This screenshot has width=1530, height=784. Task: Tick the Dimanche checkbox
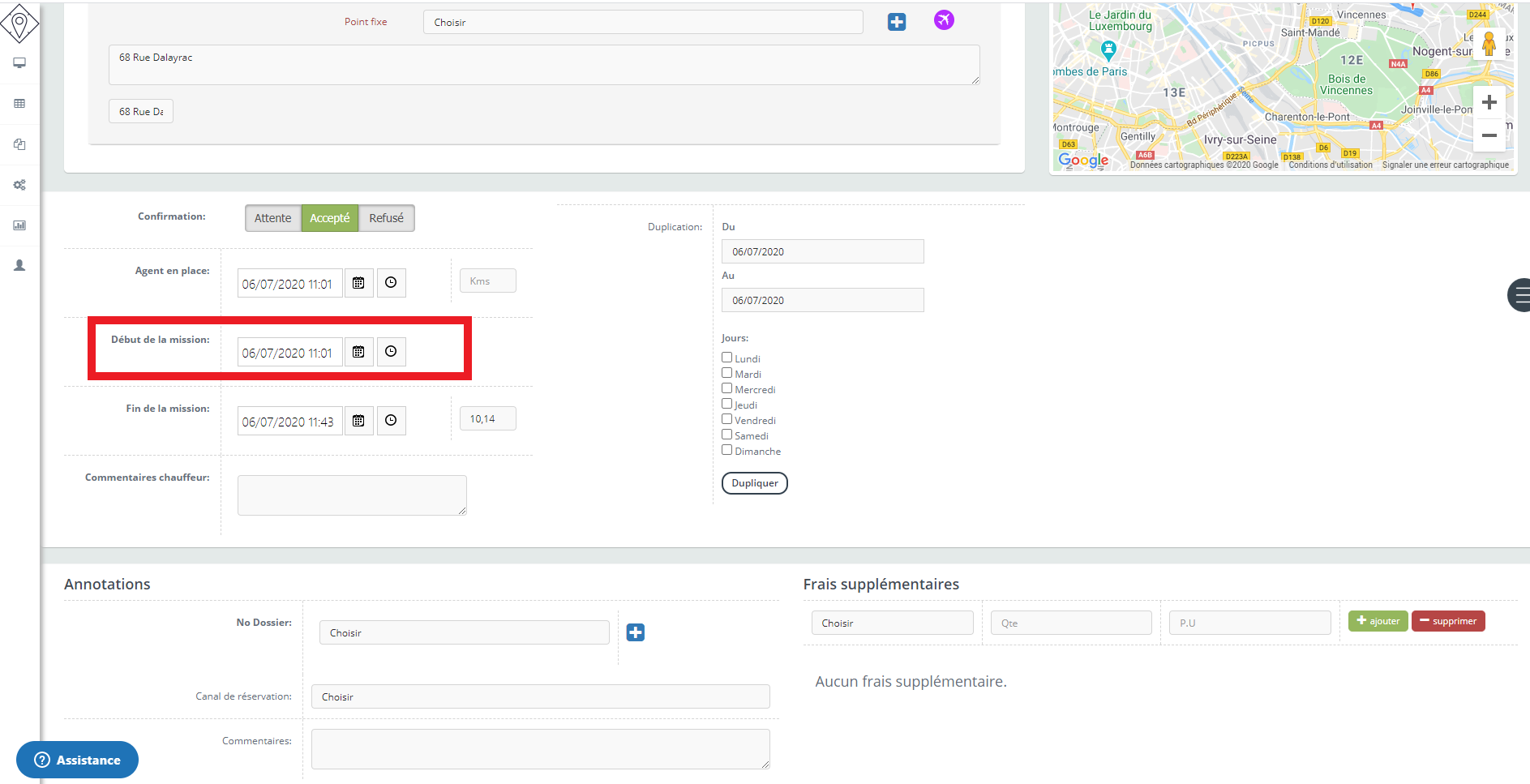coord(727,450)
